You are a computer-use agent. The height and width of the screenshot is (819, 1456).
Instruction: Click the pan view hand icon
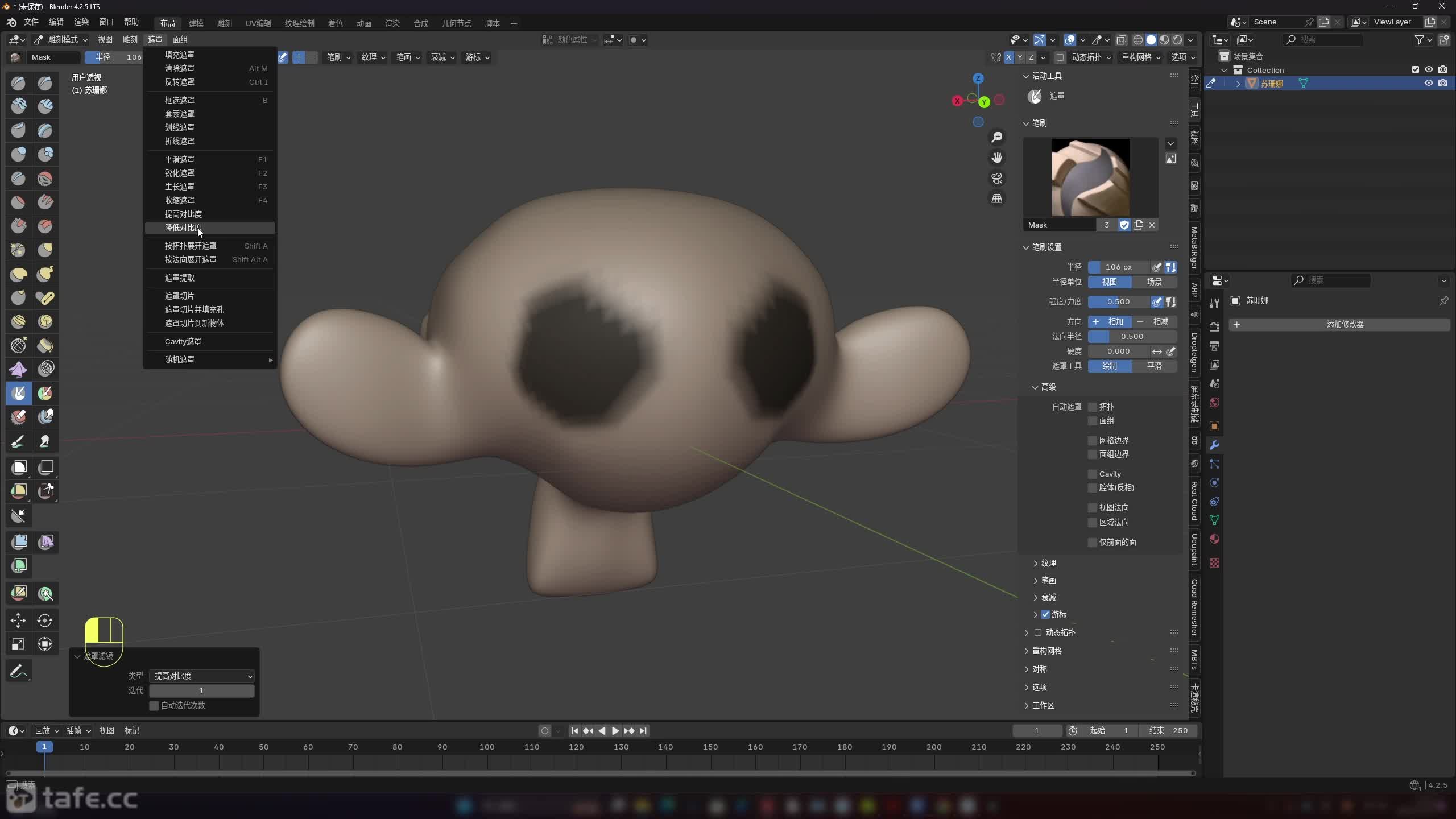997,158
